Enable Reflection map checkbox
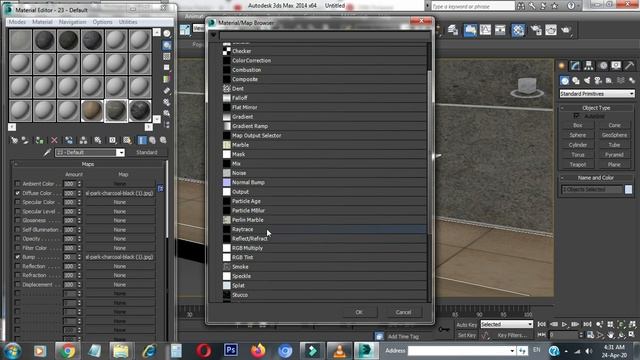The width and height of the screenshot is (640, 360). tap(18, 266)
